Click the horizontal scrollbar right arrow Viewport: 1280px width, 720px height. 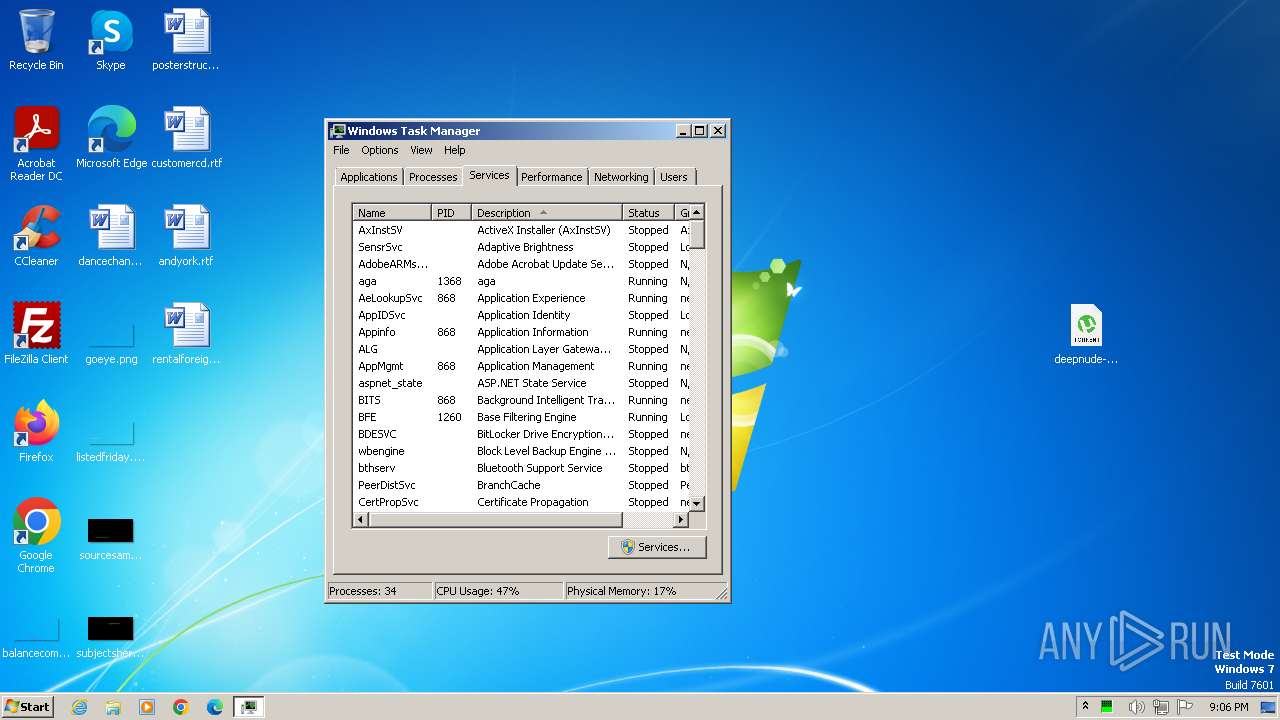(681, 520)
